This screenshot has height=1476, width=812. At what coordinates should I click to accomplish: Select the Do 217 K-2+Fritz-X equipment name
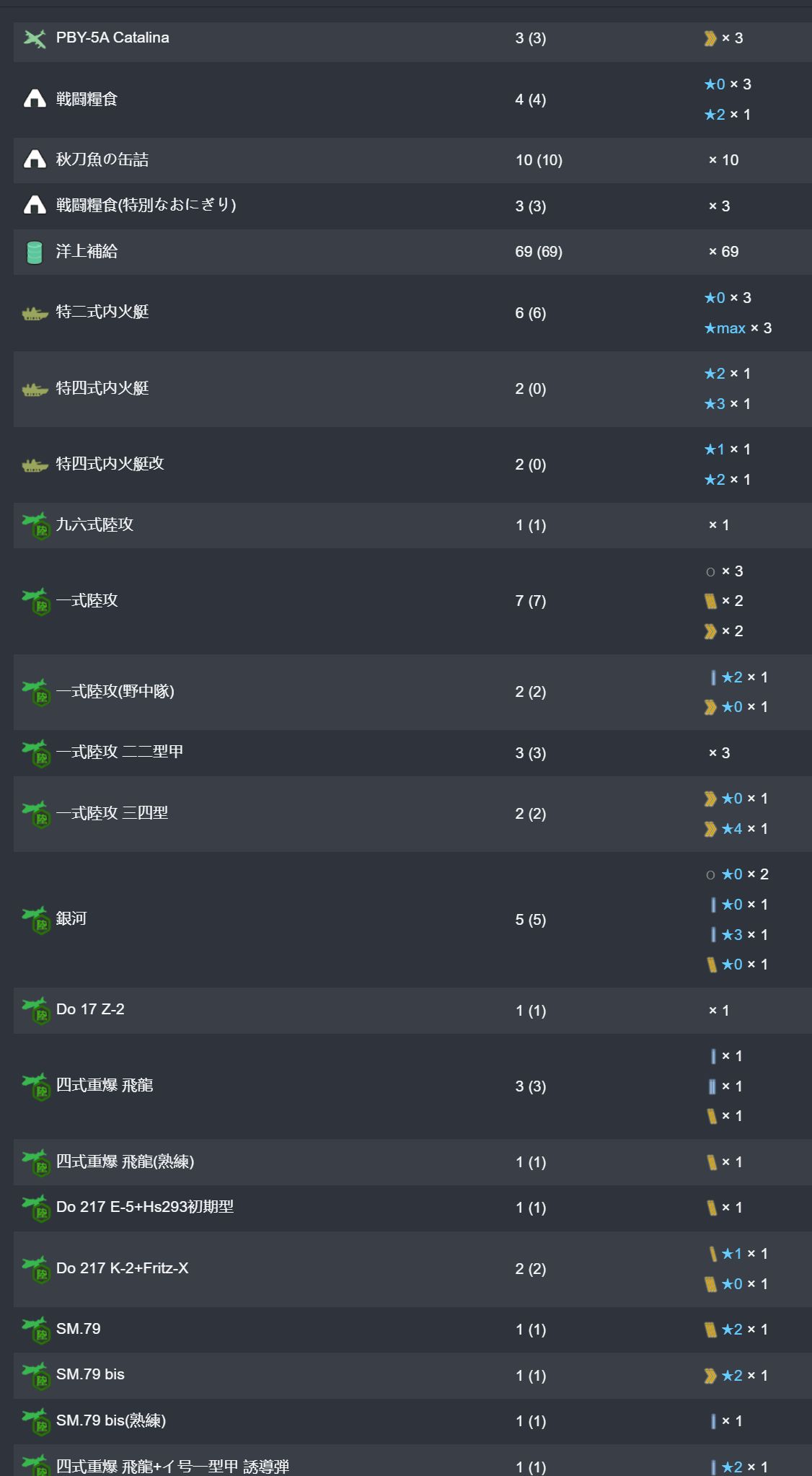pos(122,1268)
